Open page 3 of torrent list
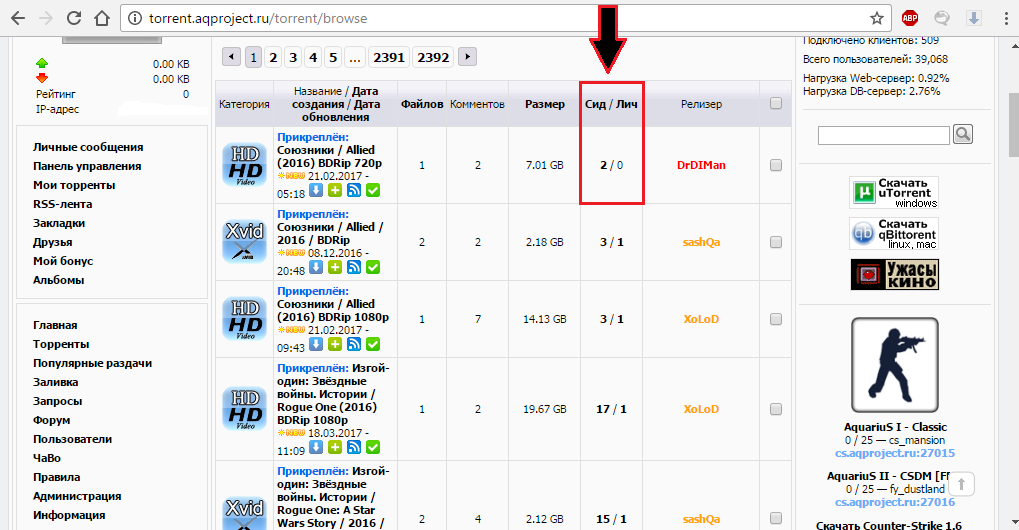Image resolution: width=1019 pixels, height=530 pixels. [x=293, y=57]
